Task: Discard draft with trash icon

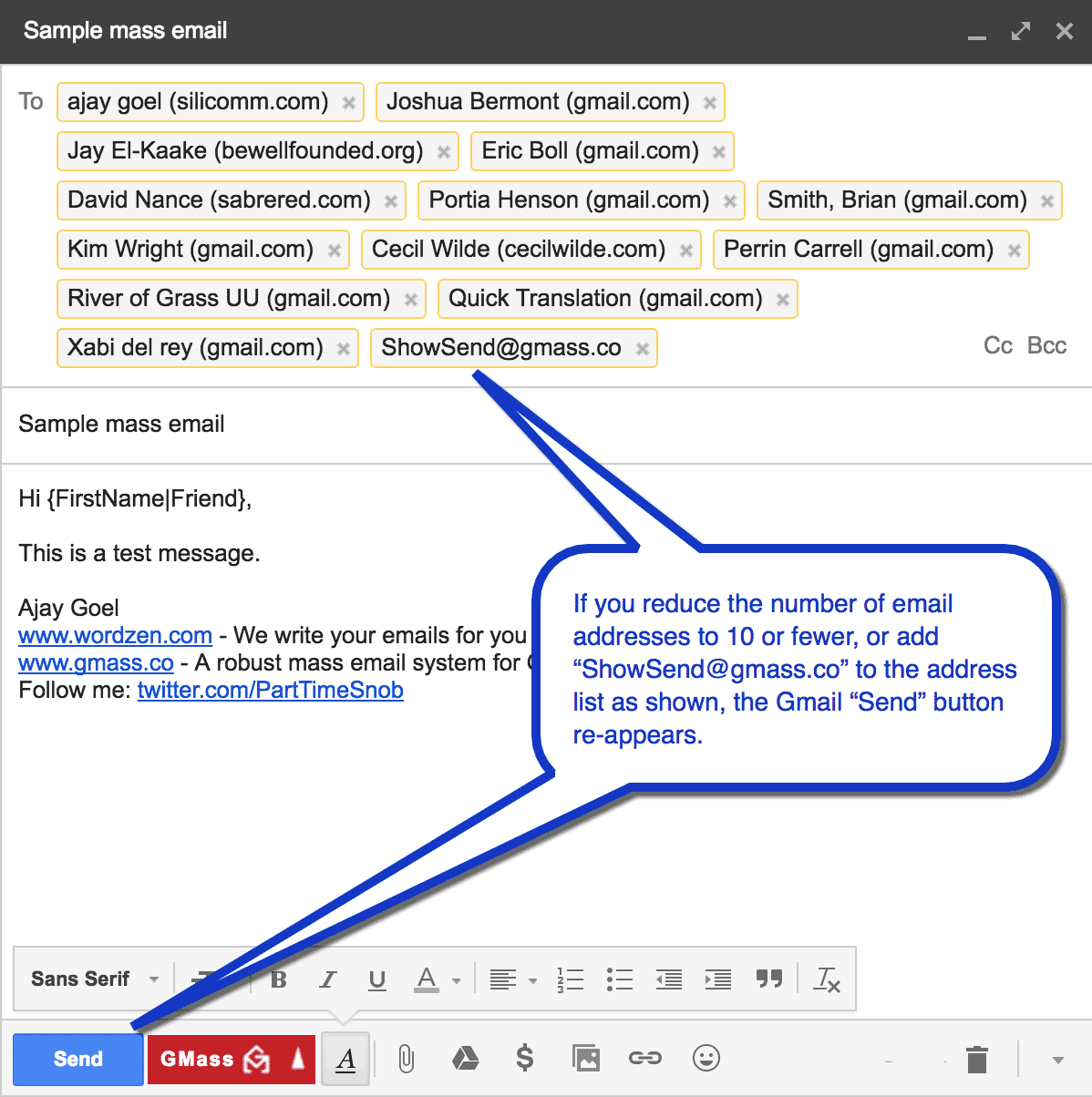Action: pyautogui.click(x=977, y=1059)
